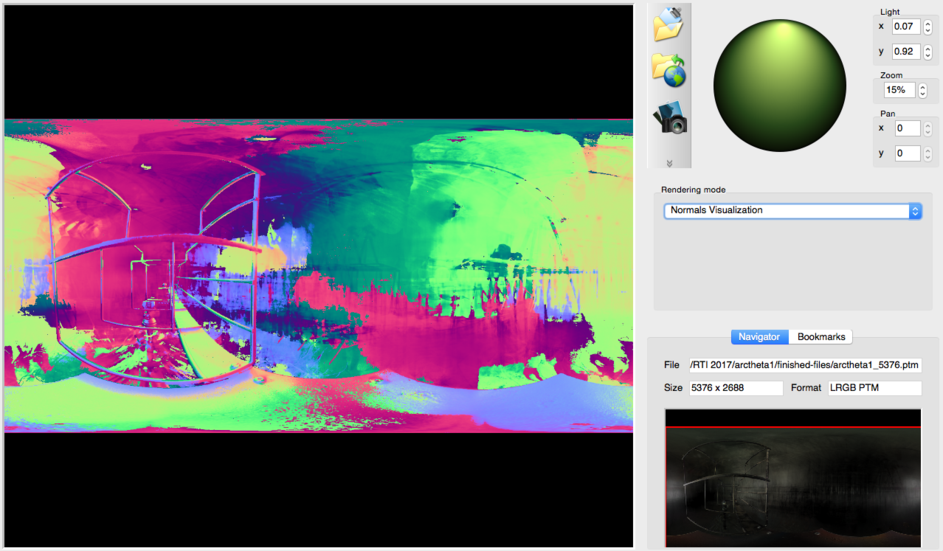
Task: Edit Pan y value field
Action: (907, 153)
